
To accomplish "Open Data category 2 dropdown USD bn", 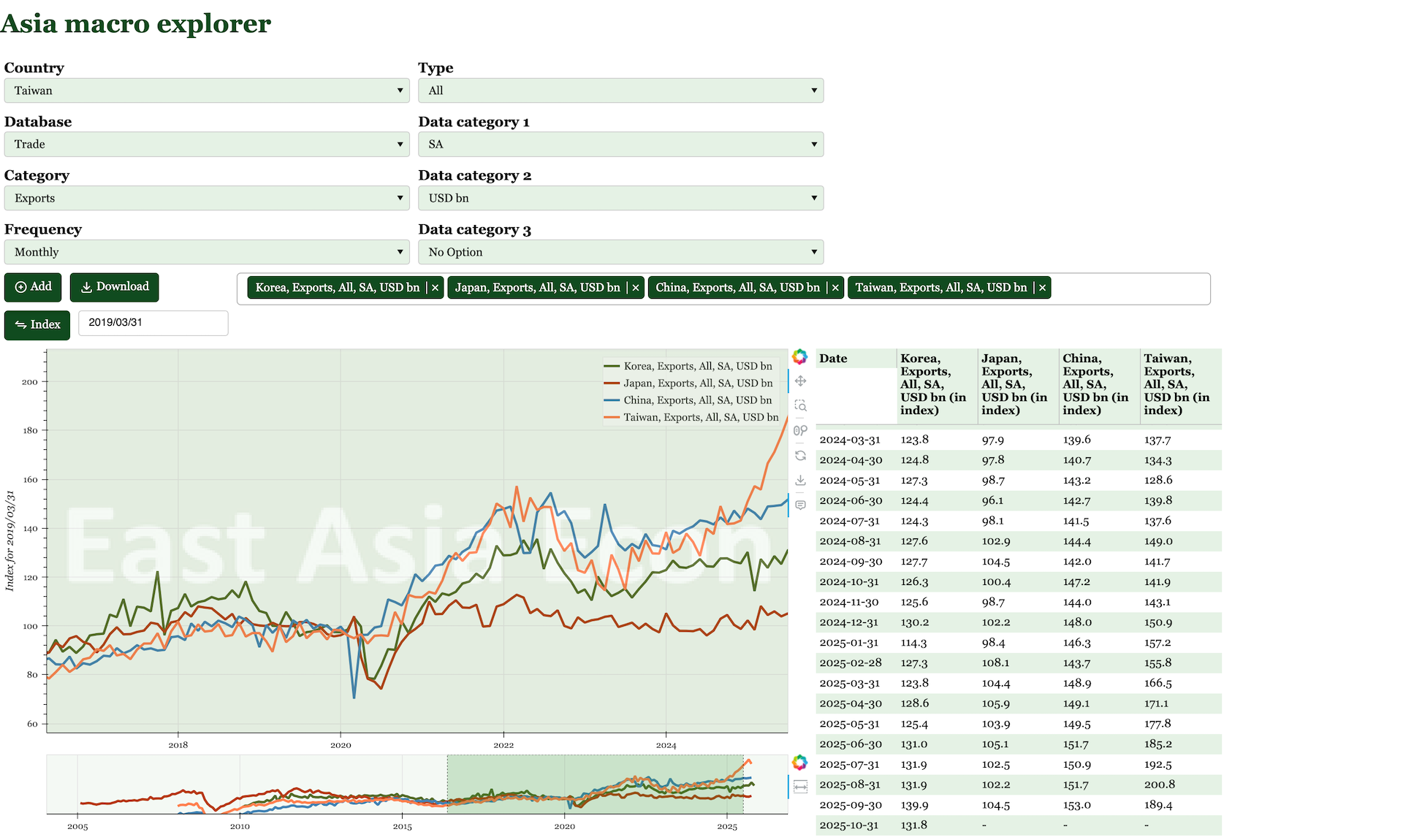I will coord(620,198).
